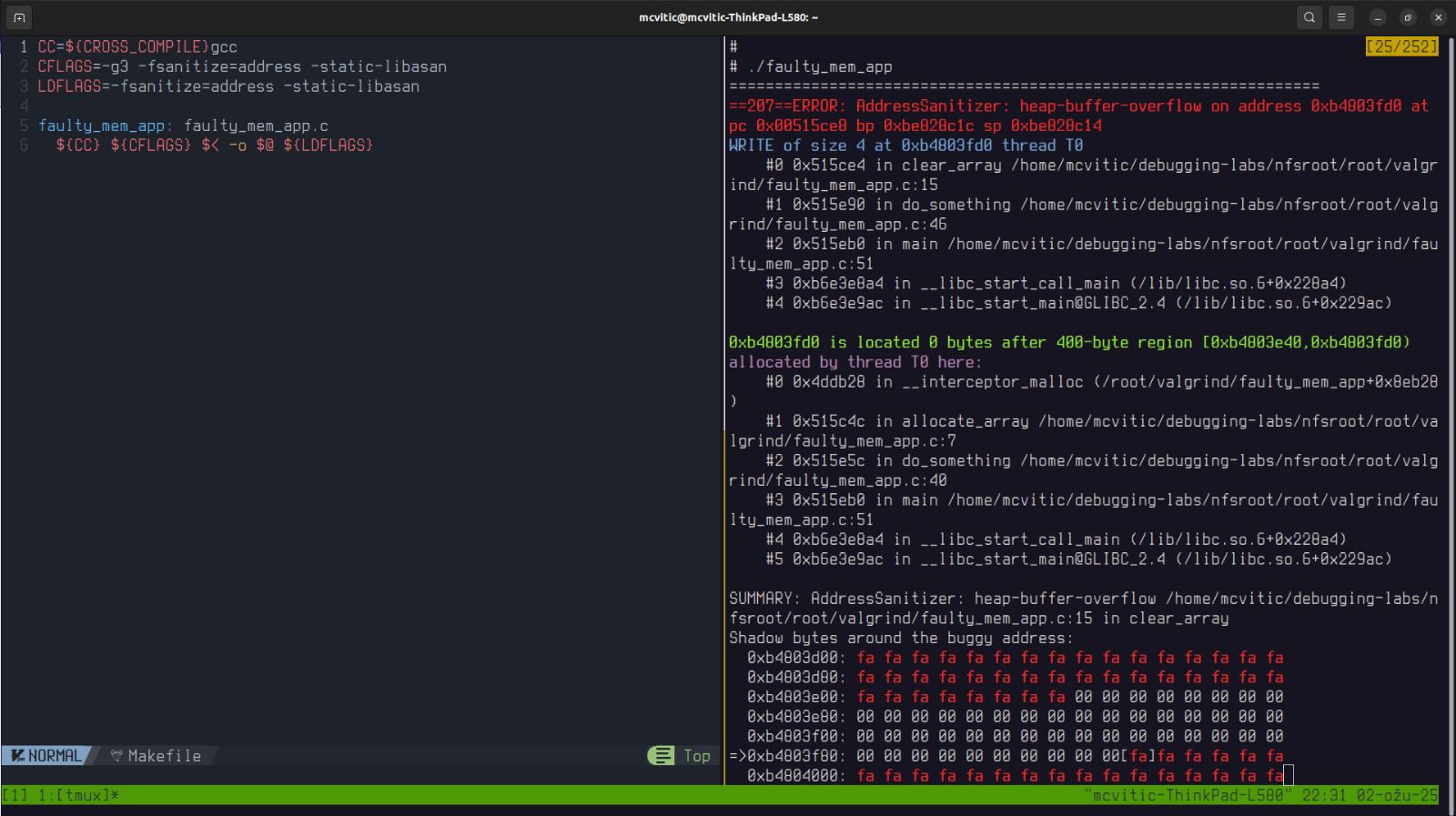Click the faulty_mem_app target line

click(183, 126)
